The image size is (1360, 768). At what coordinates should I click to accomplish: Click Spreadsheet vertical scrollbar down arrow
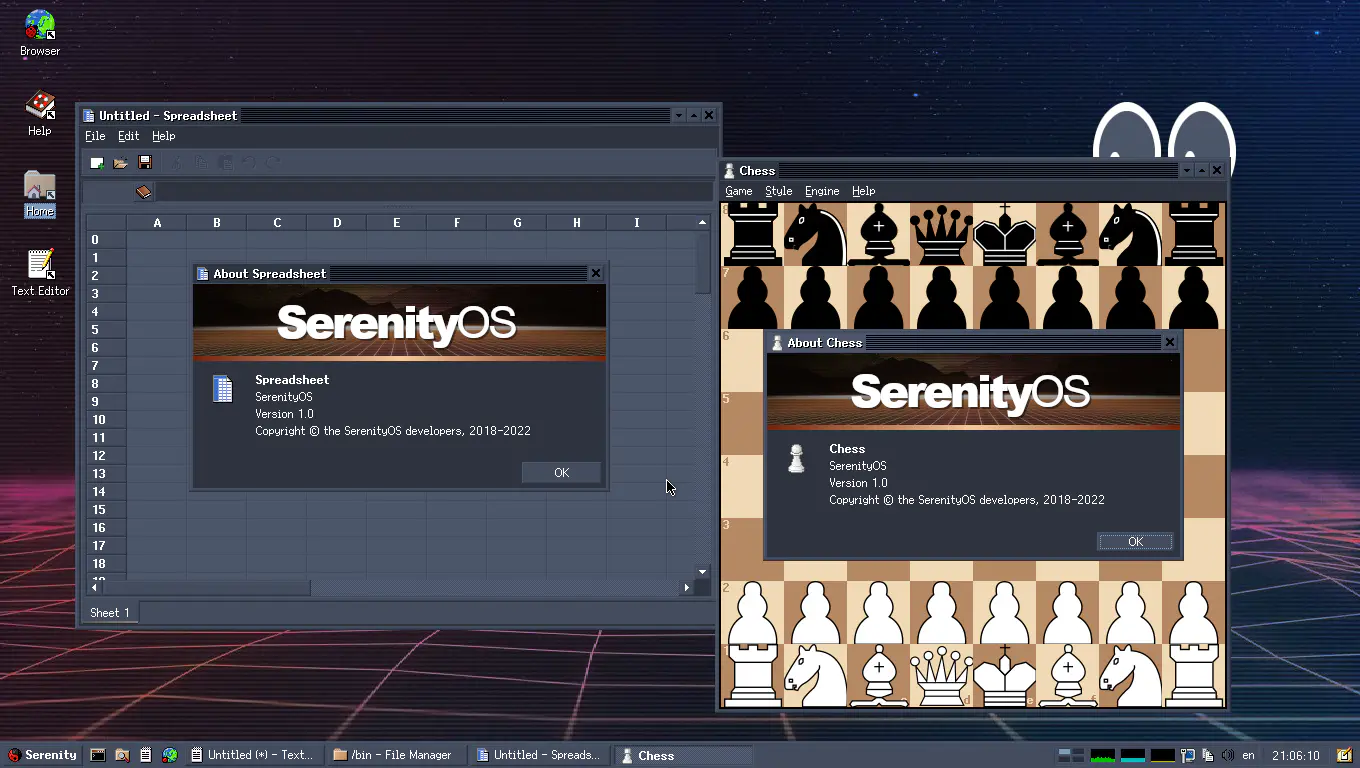pyautogui.click(x=703, y=571)
